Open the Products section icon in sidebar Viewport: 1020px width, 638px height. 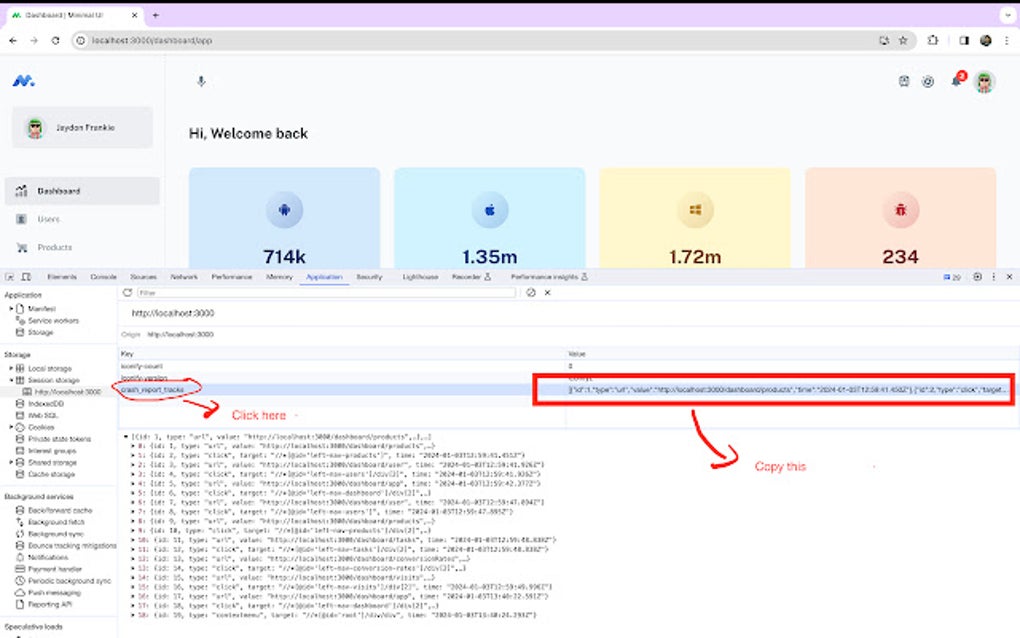[22, 247]
